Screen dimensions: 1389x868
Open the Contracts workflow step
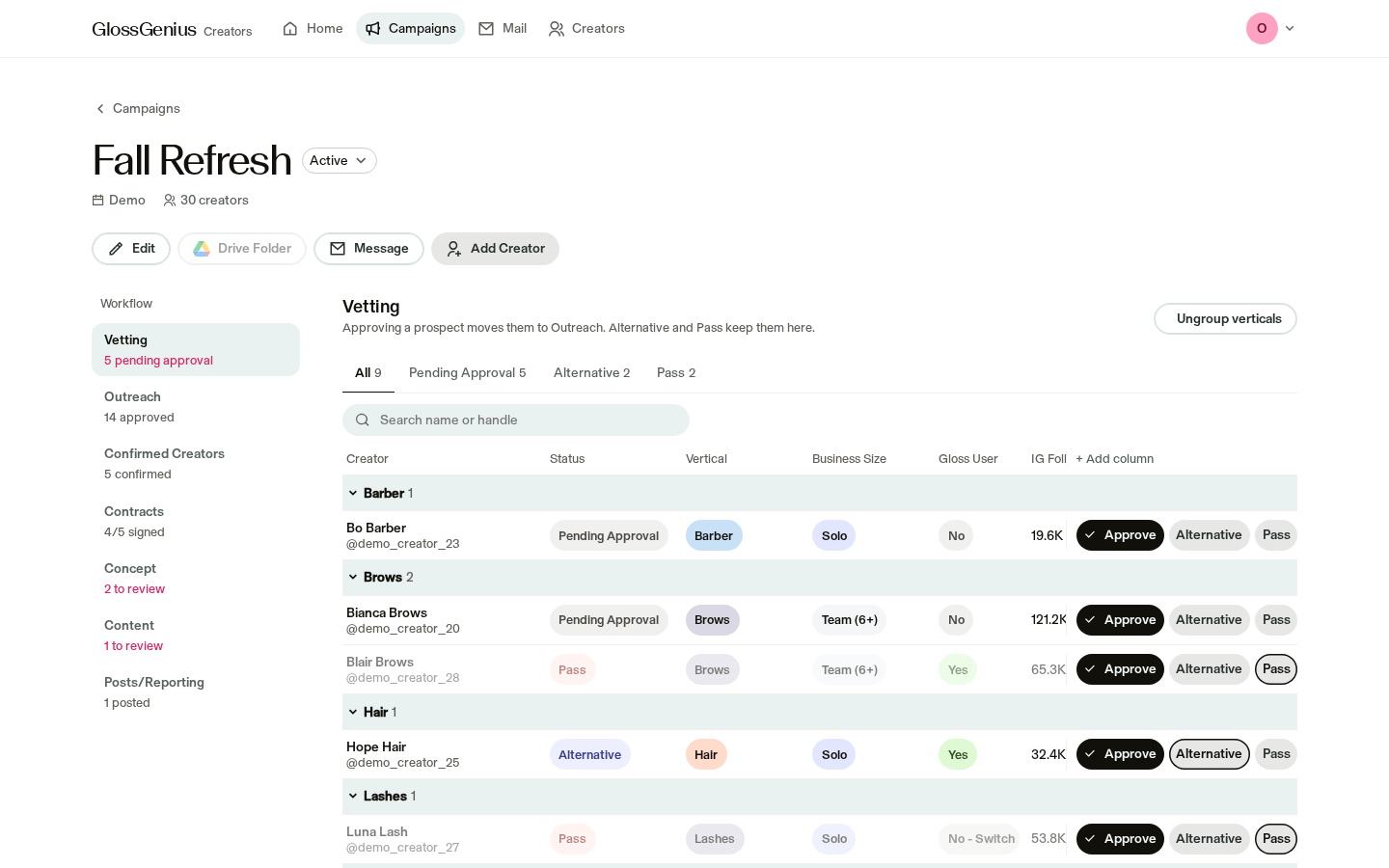pos(196,521)
